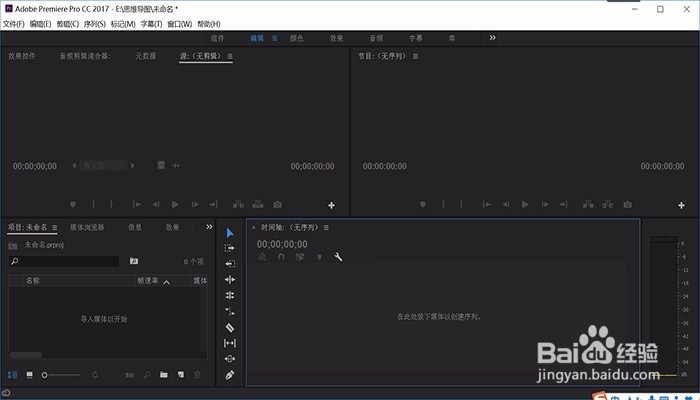The height and width of the screenshot is (400, 700).
Task: Switch to 颜色 workspace
Action: pyautogui.click(x=297, y=38)
